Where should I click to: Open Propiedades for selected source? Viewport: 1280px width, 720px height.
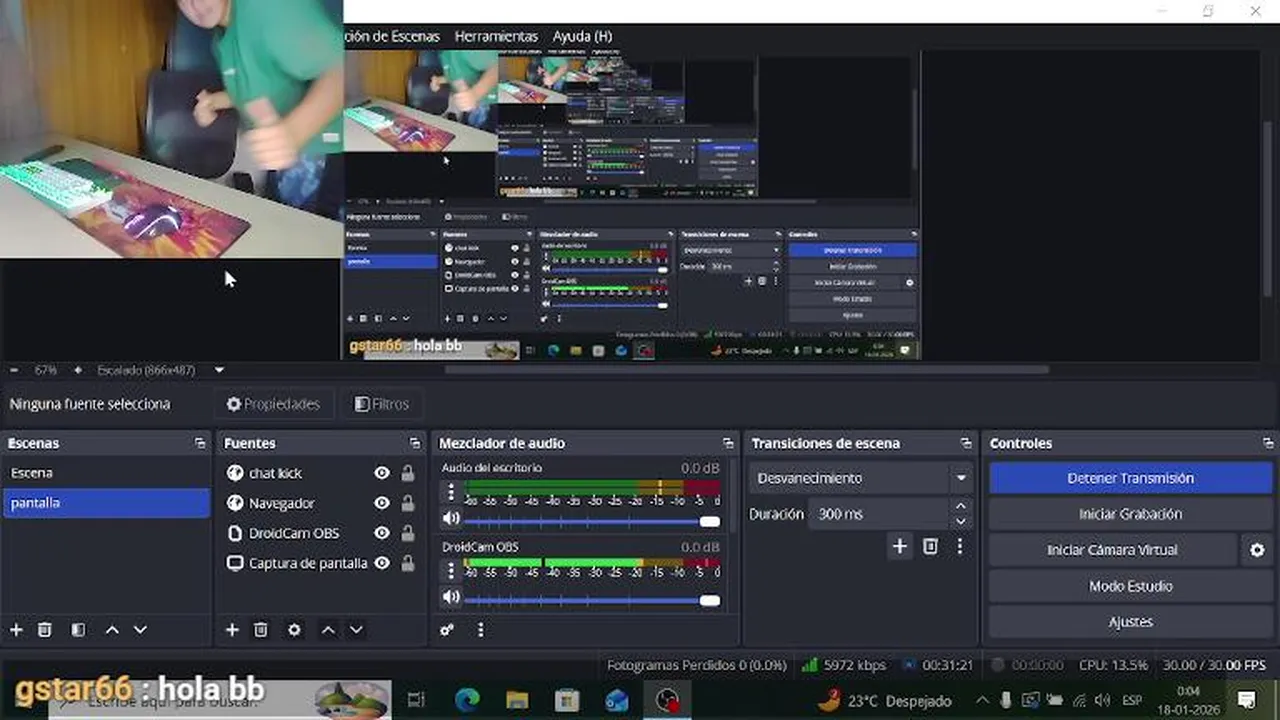click(273, 404)
